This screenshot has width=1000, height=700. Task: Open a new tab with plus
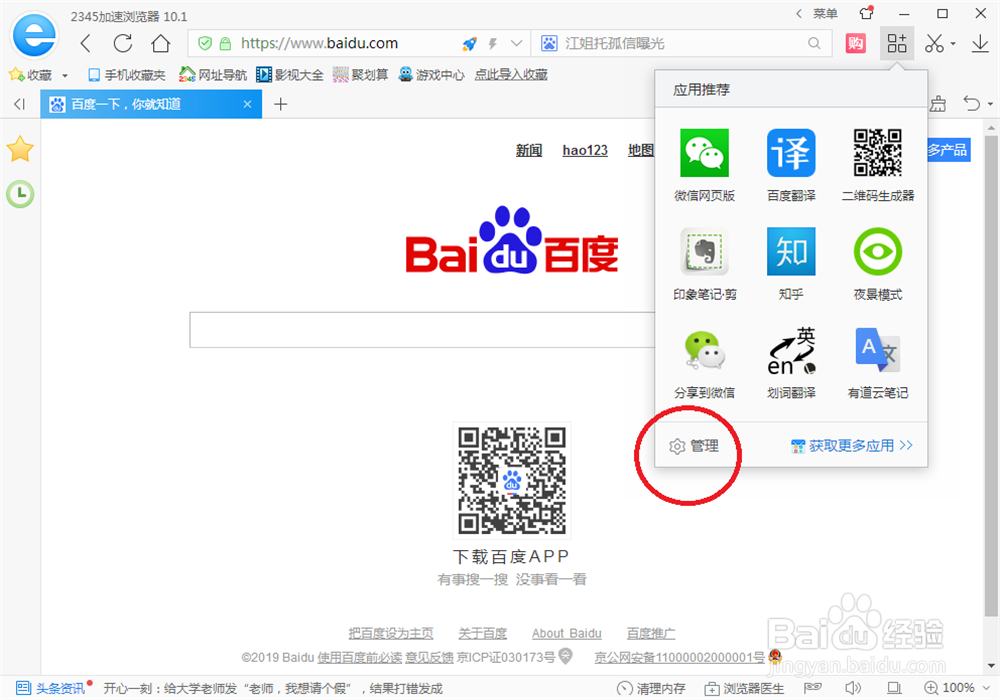point(281,104)
